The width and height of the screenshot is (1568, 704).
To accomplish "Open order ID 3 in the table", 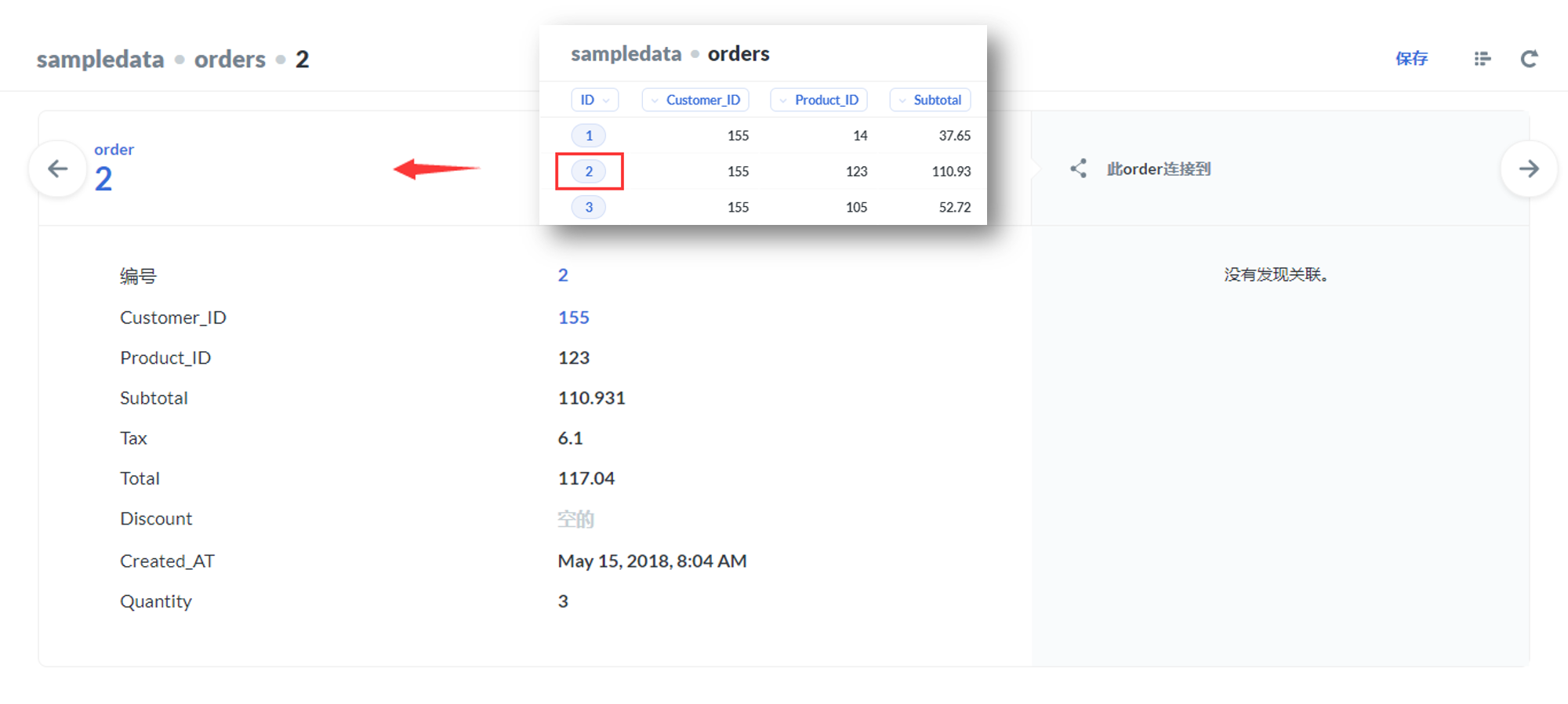I will click(589, 208).
